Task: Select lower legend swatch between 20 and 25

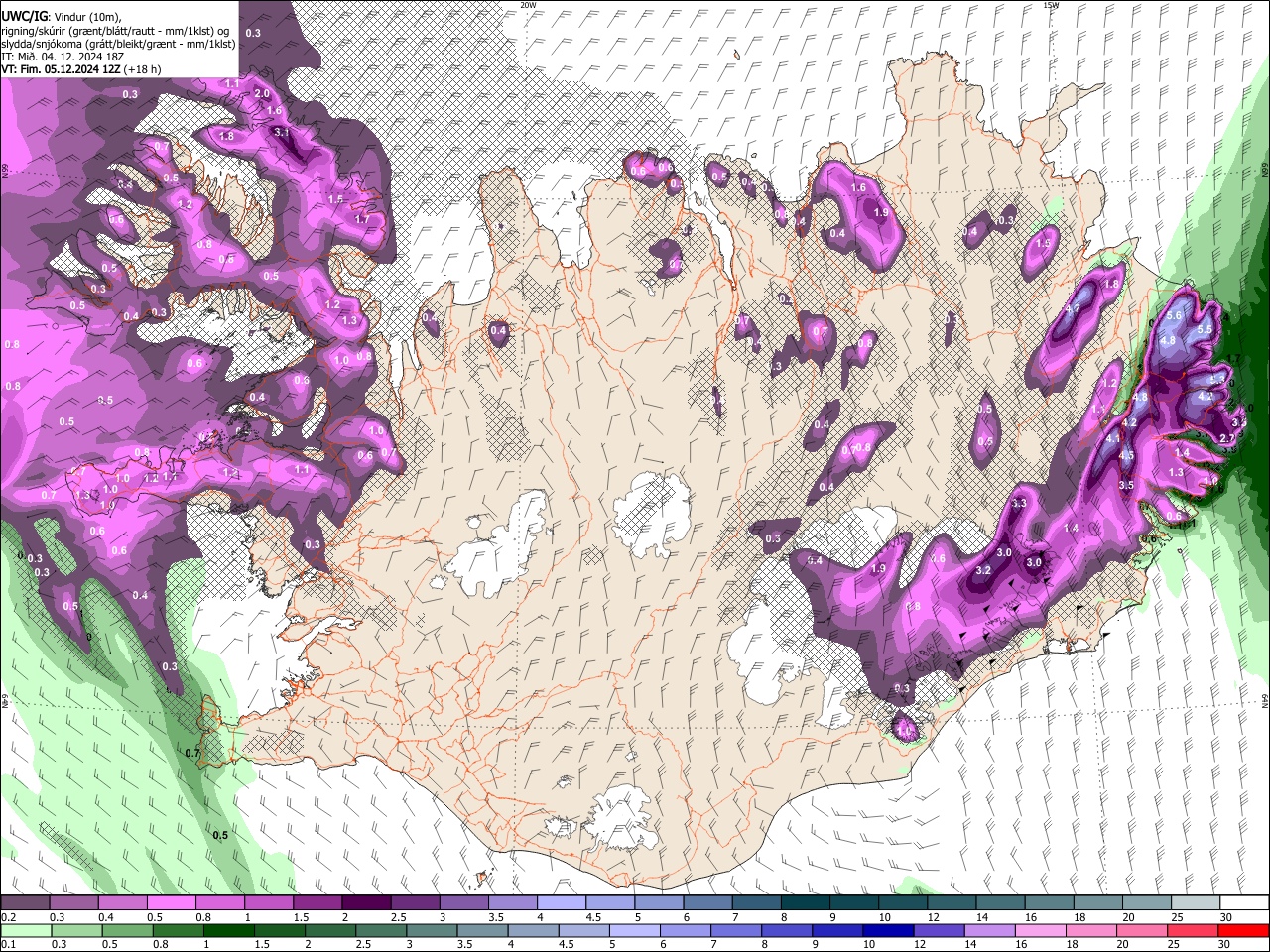Action: pos(1143,930)
